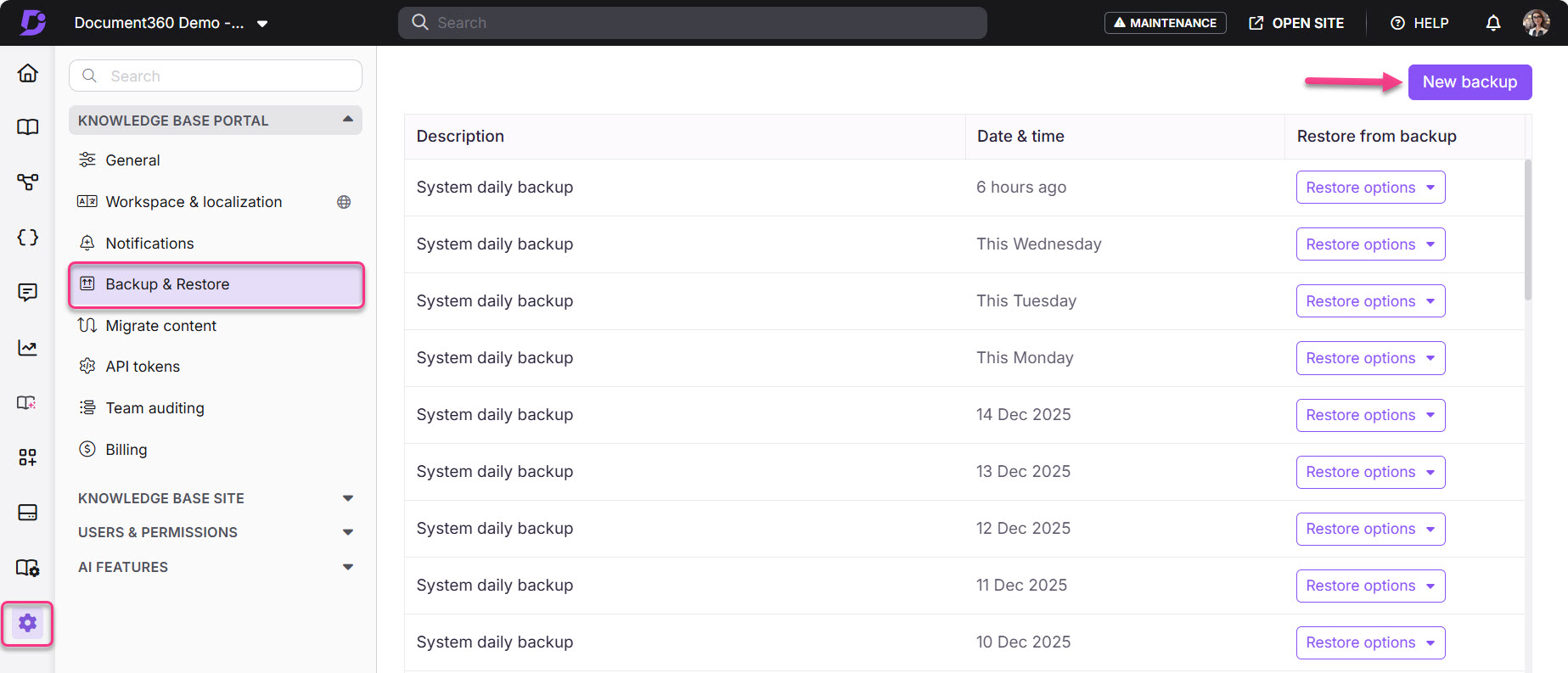Open Restore options for 10 Dec 2025 backup

[x=1370, y=642]
